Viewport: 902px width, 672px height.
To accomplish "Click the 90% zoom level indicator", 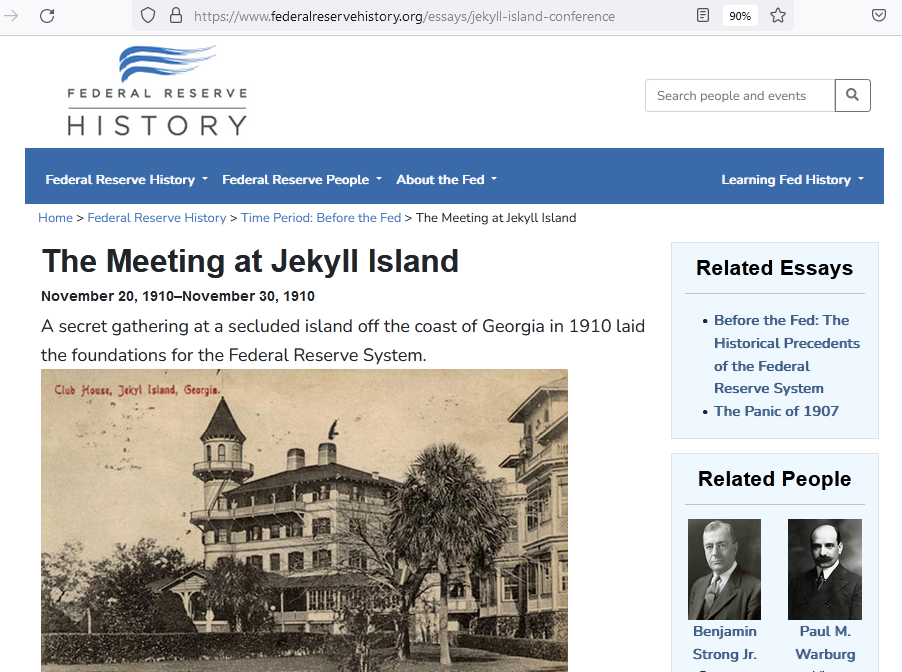I will coord(740,15).
